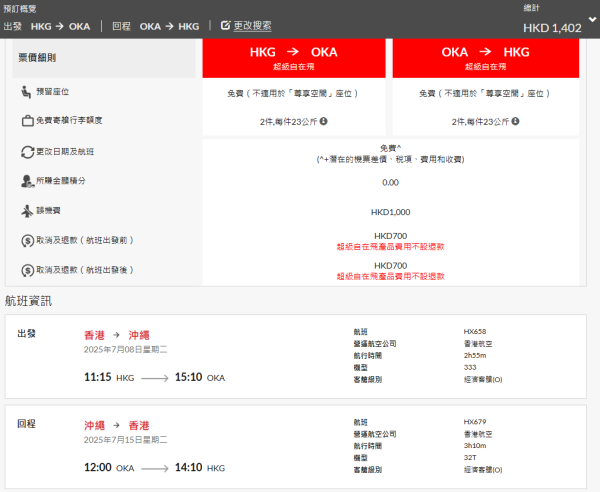Expand the total HKD 1,402 chevron
Viewport: 600px width, 492px height.
[592, 19]
